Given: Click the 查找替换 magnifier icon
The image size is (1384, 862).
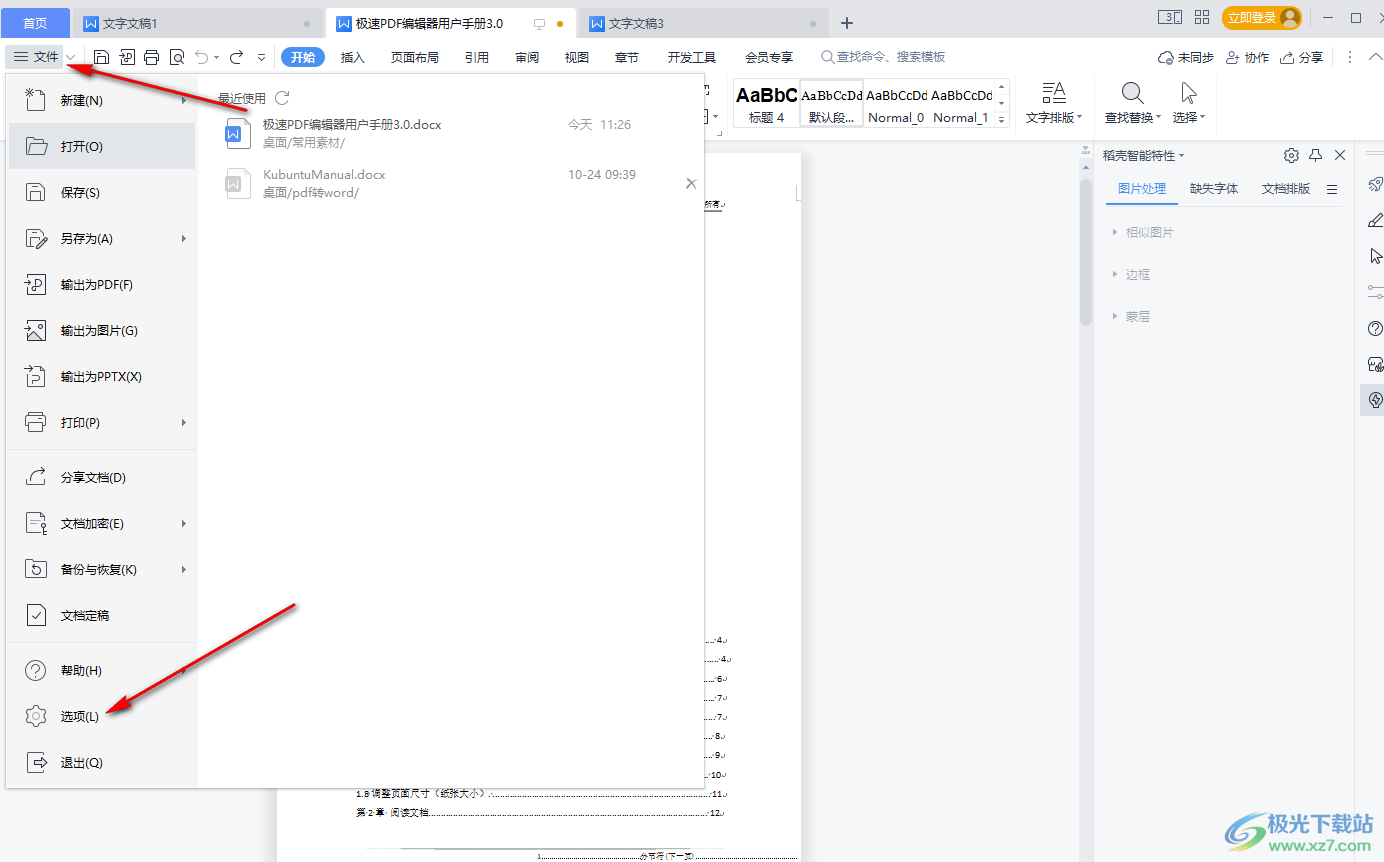Looking at the screenshot, I should pyautogui.click(x=1132, y=94).
